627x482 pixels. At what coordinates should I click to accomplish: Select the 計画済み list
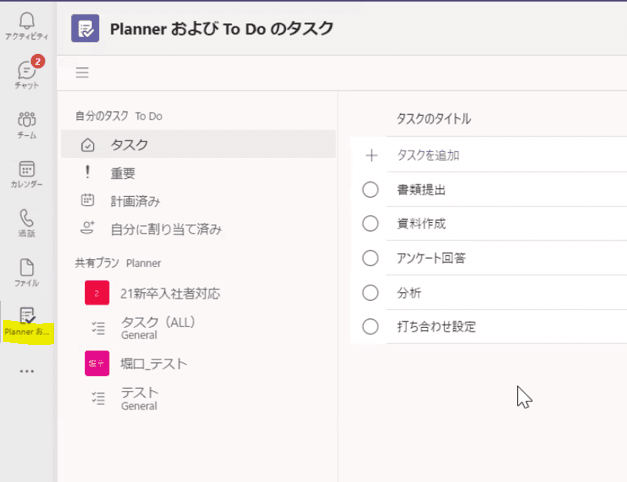click(135, 201)
